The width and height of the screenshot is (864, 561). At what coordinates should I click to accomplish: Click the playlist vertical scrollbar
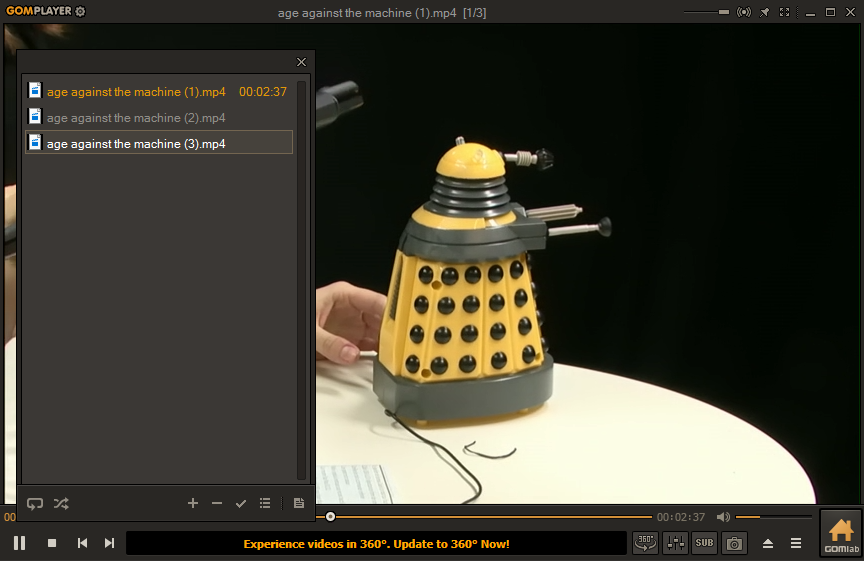tap(301, 280)
